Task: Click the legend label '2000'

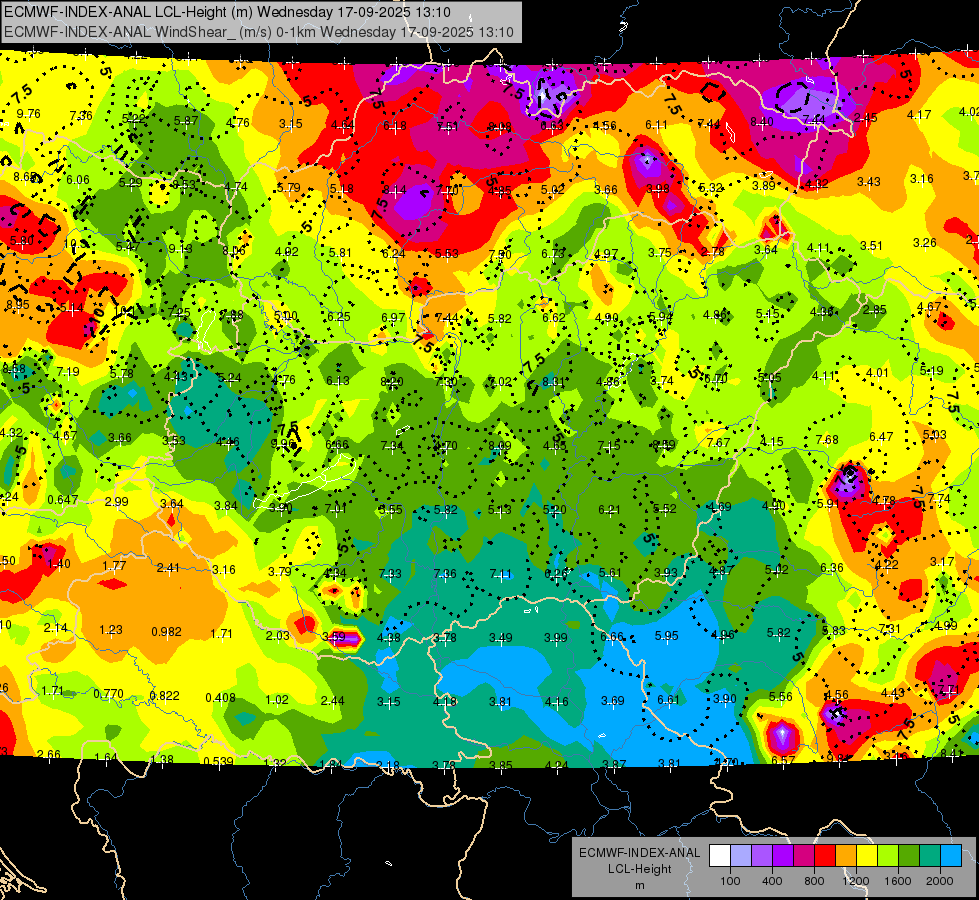Action: 940,881
